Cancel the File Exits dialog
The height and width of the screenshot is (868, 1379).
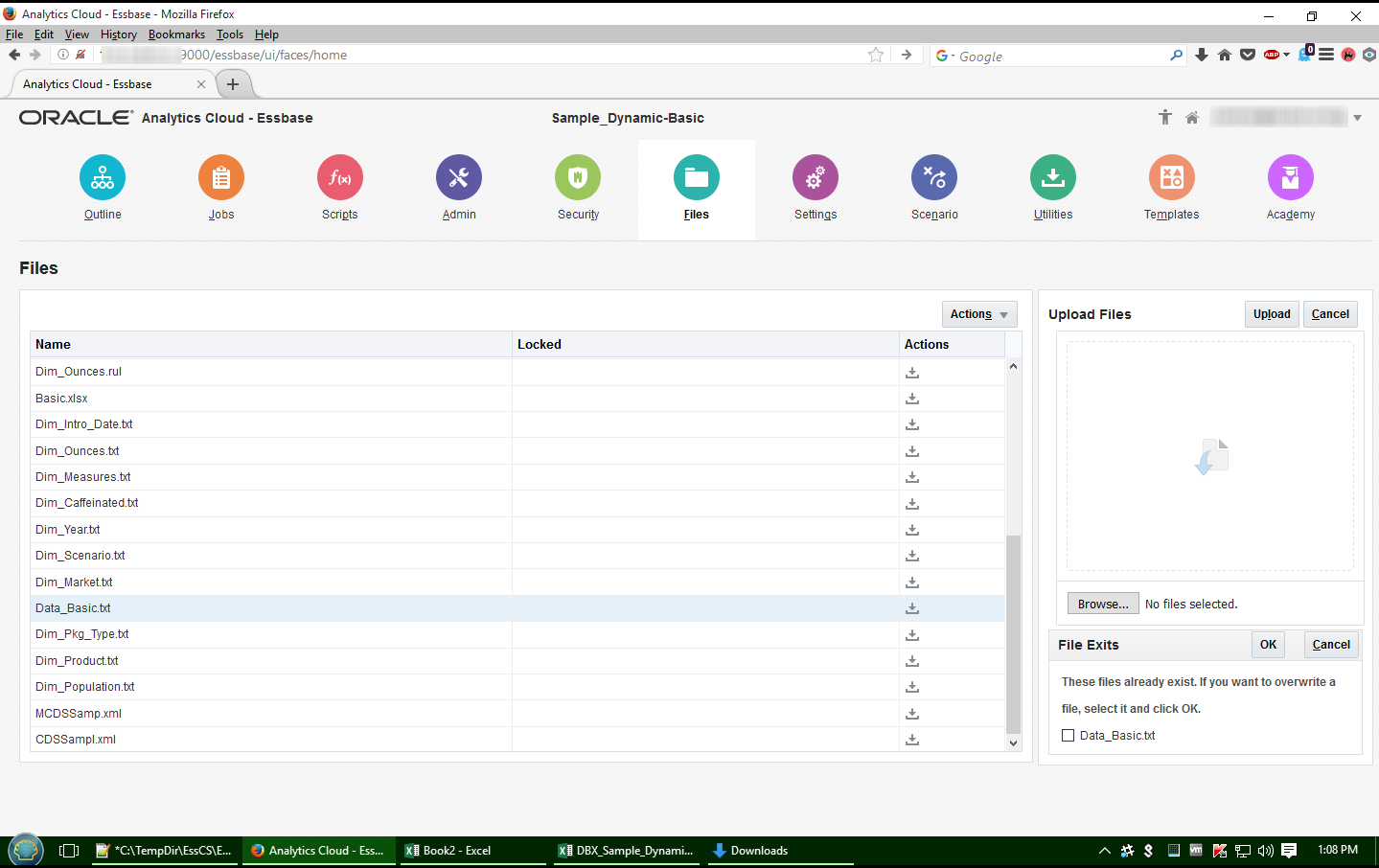[x=1331, y=645]
